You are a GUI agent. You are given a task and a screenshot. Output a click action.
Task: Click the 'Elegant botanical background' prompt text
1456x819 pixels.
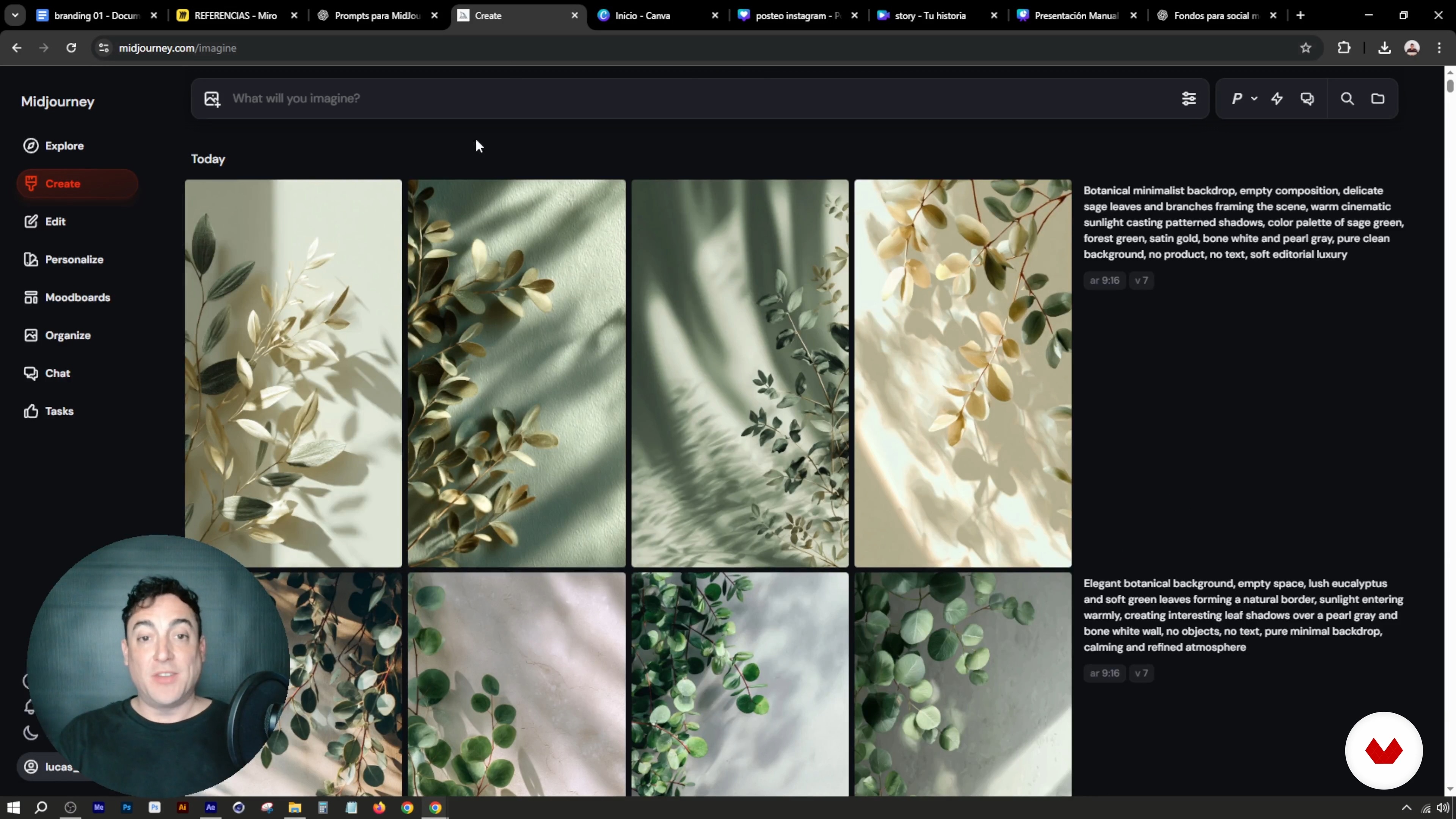[1244, 615]
